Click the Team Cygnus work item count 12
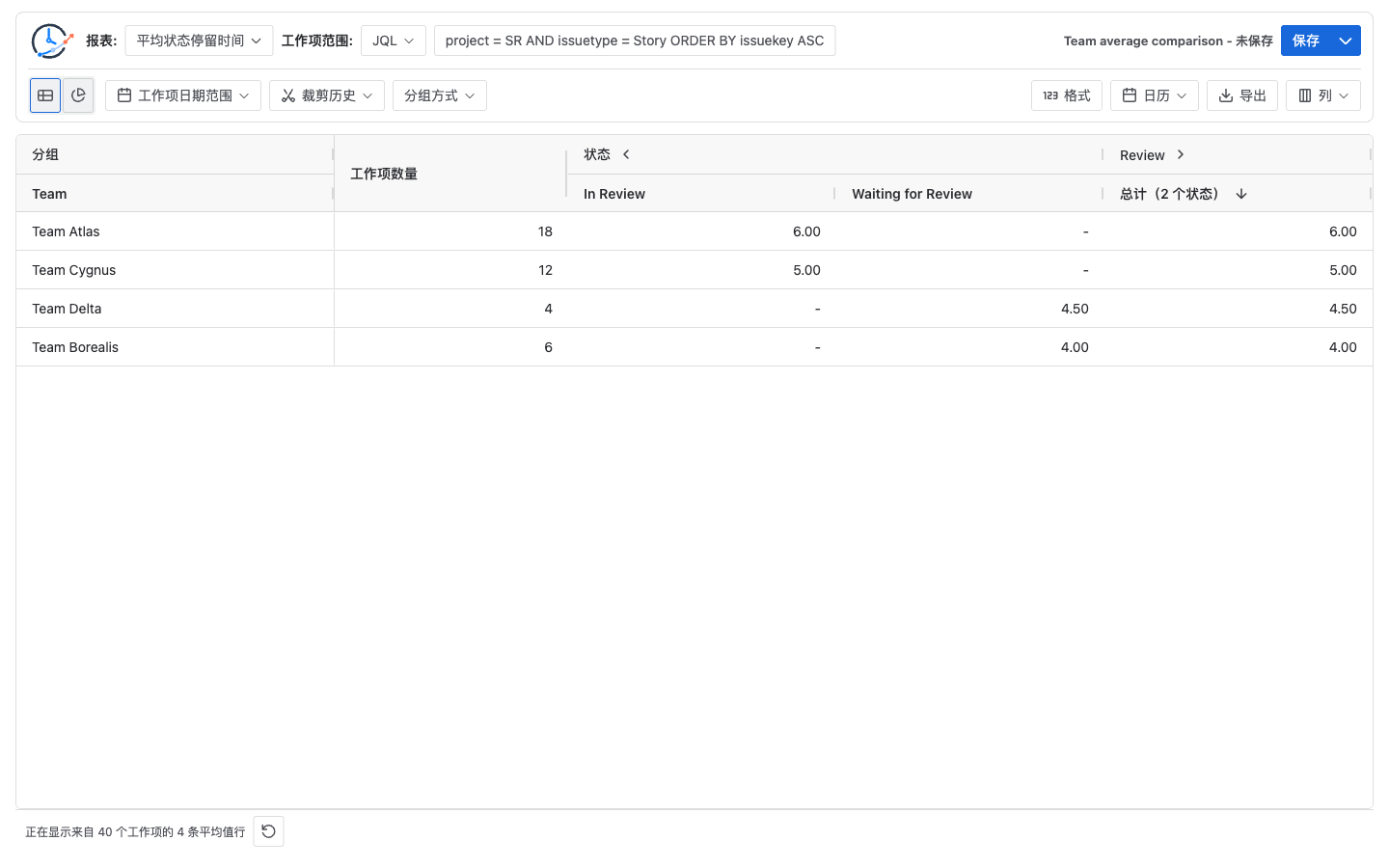The image size is (1389, 868). [545, 270]
